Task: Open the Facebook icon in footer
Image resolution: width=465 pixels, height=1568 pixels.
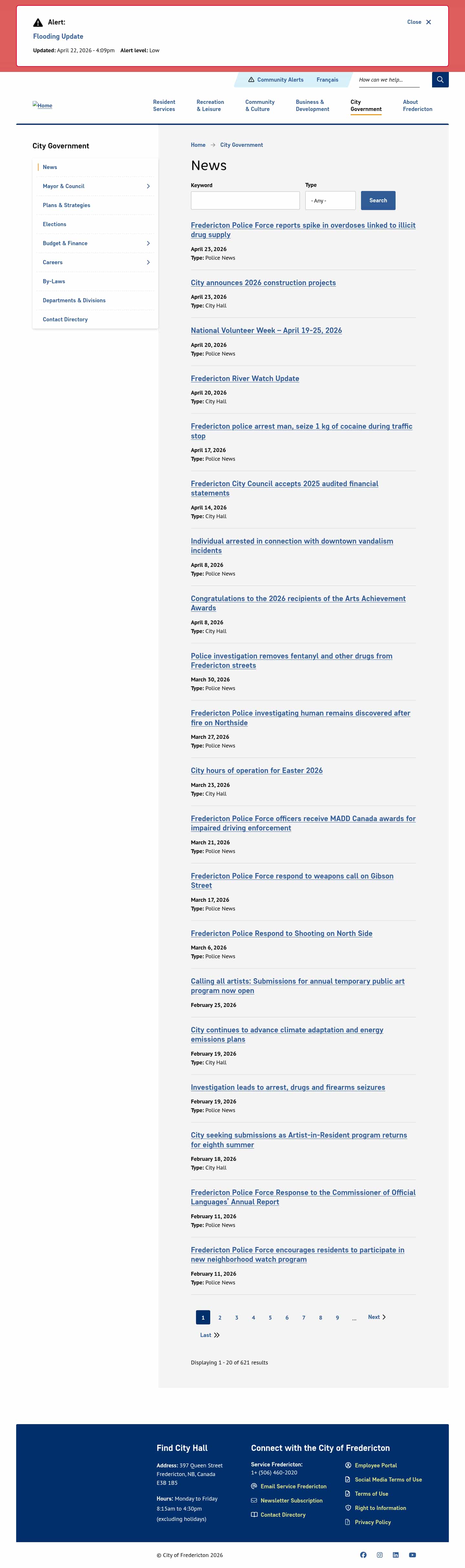Action: [363, 1554]
